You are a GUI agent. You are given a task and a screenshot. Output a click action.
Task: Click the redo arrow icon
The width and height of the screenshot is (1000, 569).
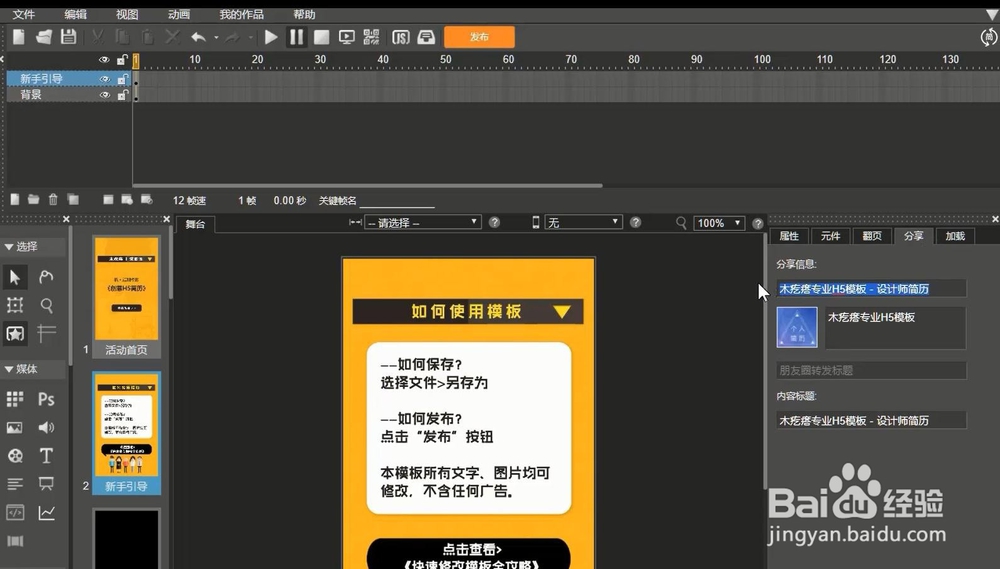[x=232, y=37]
